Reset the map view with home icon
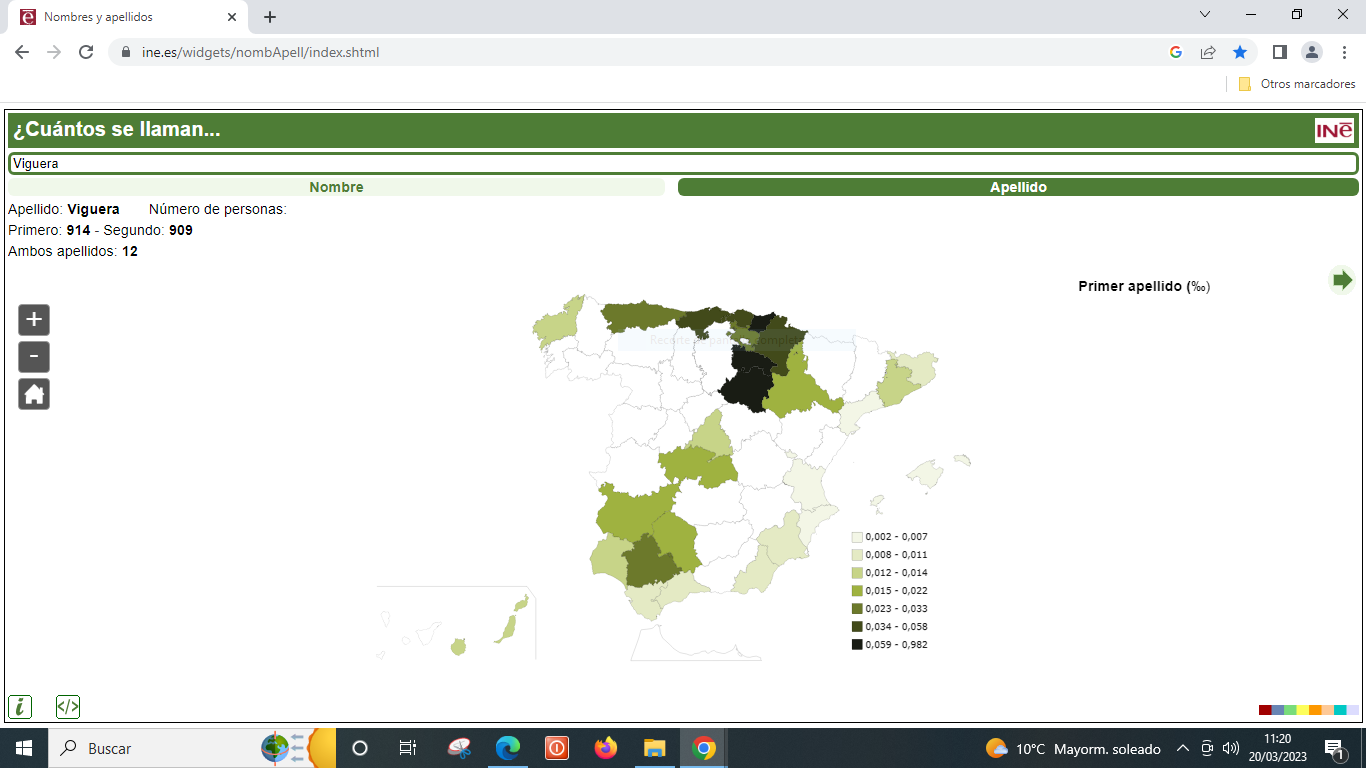The image size is (1366, 768). [34, 394]
